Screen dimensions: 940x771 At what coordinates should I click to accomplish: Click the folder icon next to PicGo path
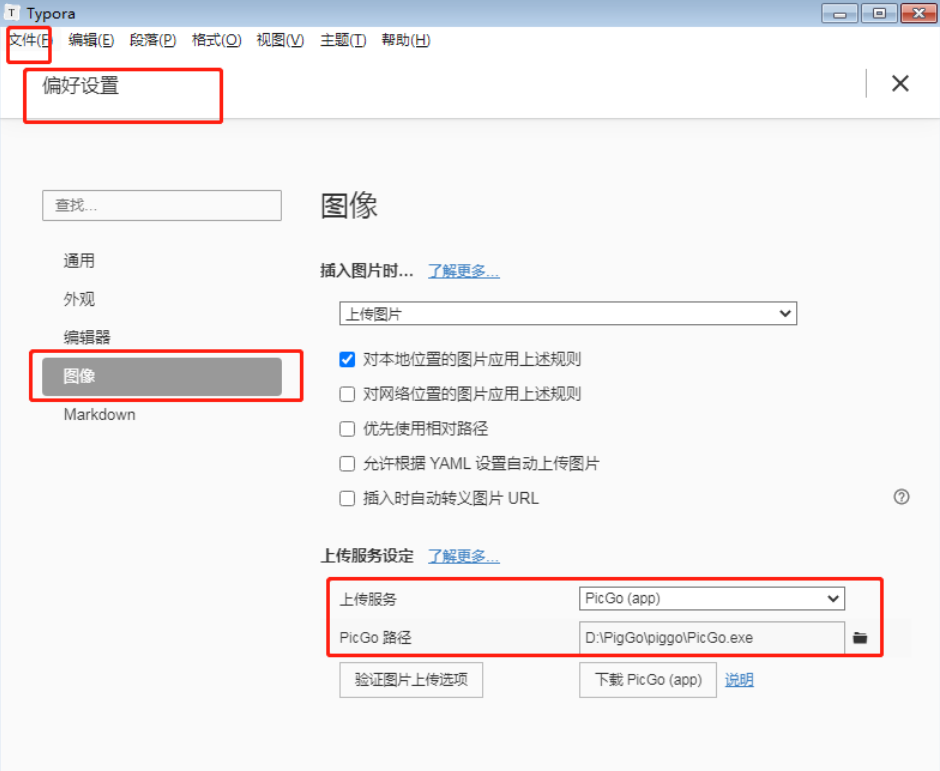point(860,637)
